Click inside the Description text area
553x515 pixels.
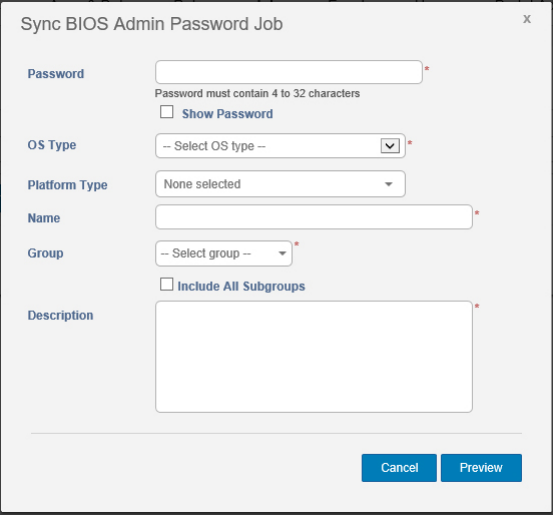[314, 357]
